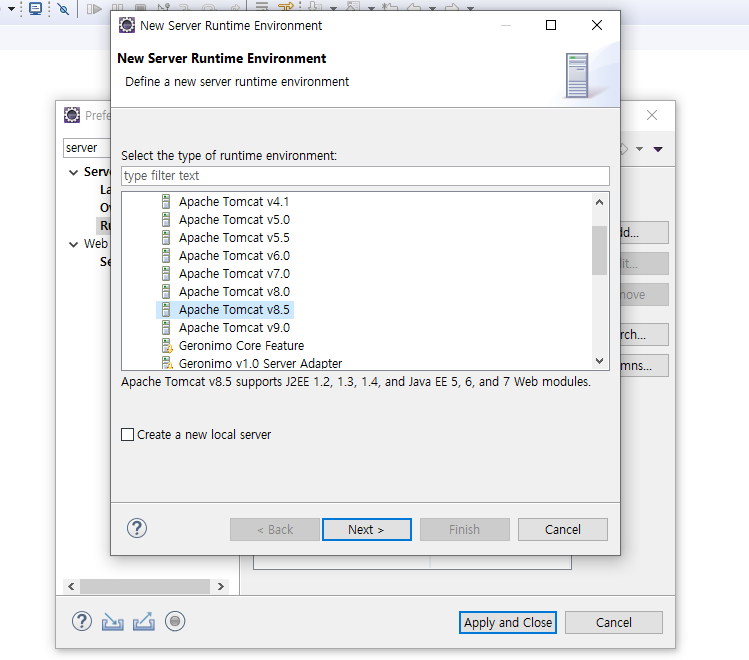Maximize the New Server Runtime Environment dialog
Screen dimensions: 749x660
(551, 25)
